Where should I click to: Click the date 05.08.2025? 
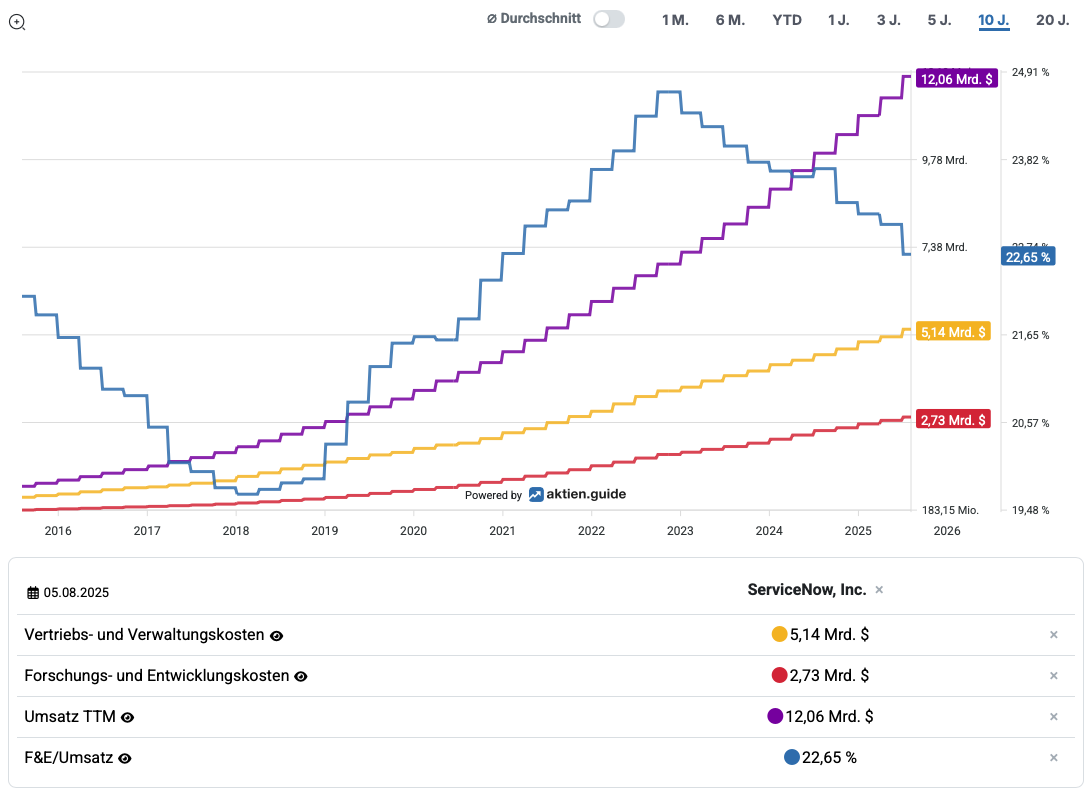pos(76,593)
